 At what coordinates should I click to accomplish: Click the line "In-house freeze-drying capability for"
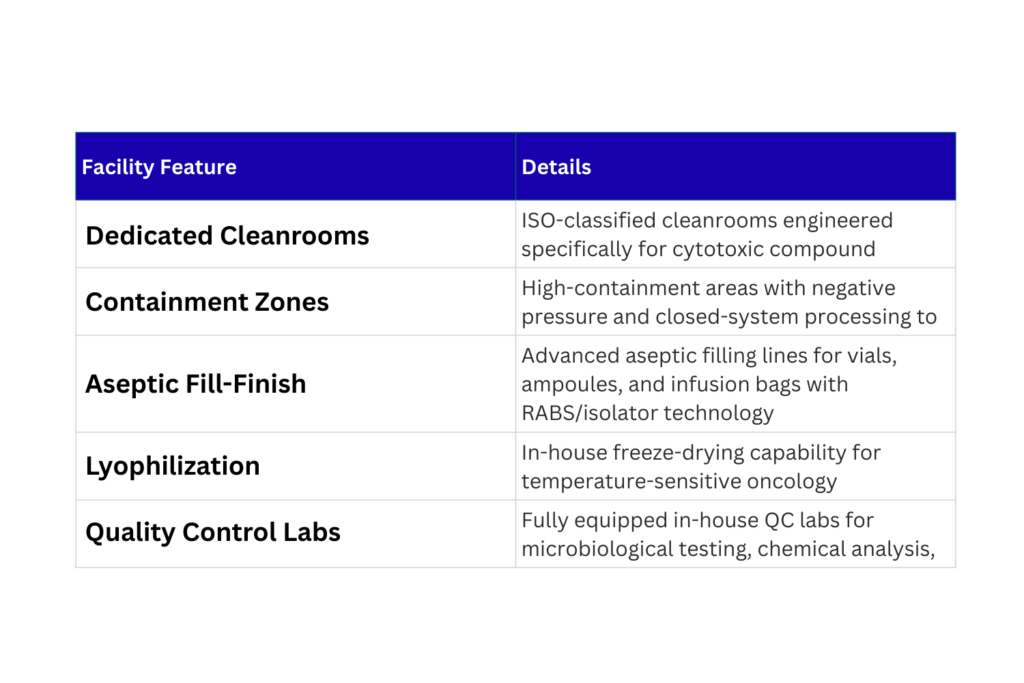tap(701, 452)
